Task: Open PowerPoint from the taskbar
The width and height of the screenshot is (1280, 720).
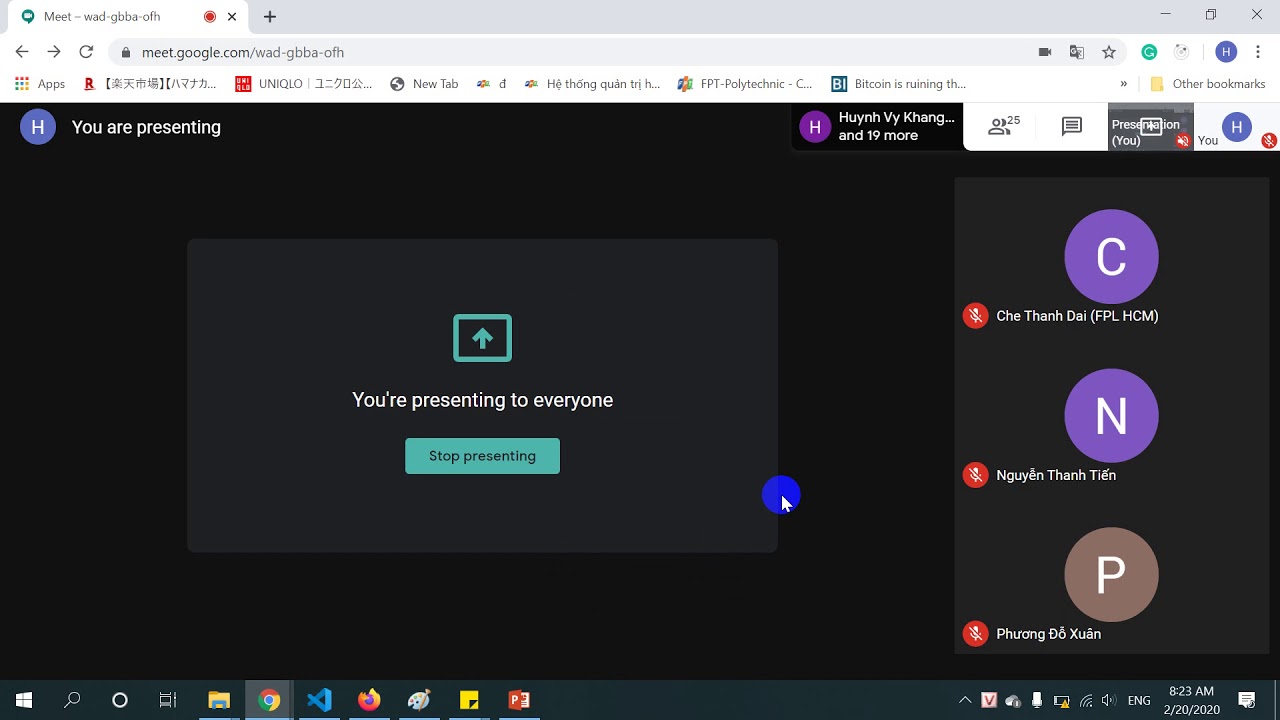Action: click(x=519, y=700)
